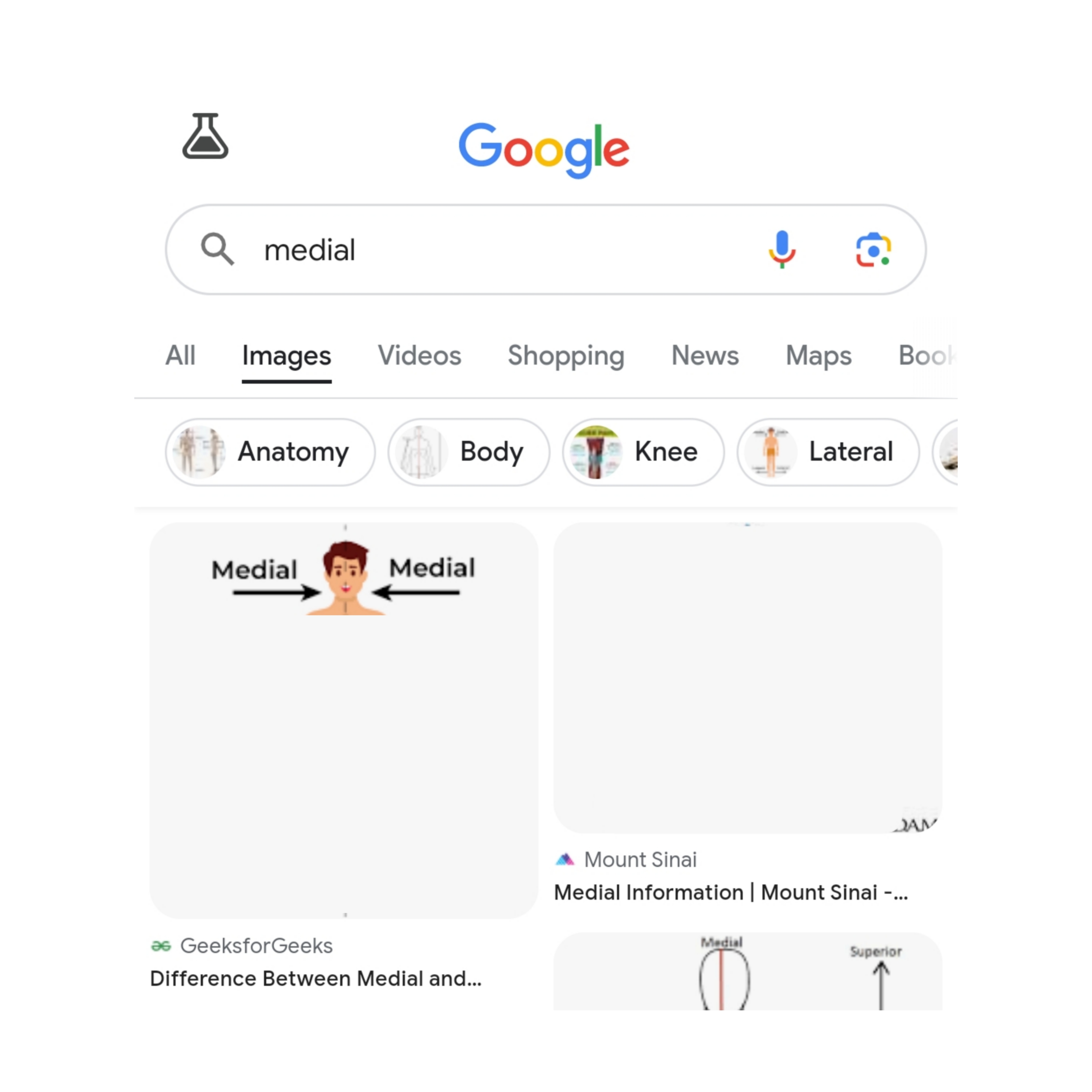This screenshot has width=1092, height=1092.
Task: Click the GeeksforGeeks favicon
Action: 160,946
